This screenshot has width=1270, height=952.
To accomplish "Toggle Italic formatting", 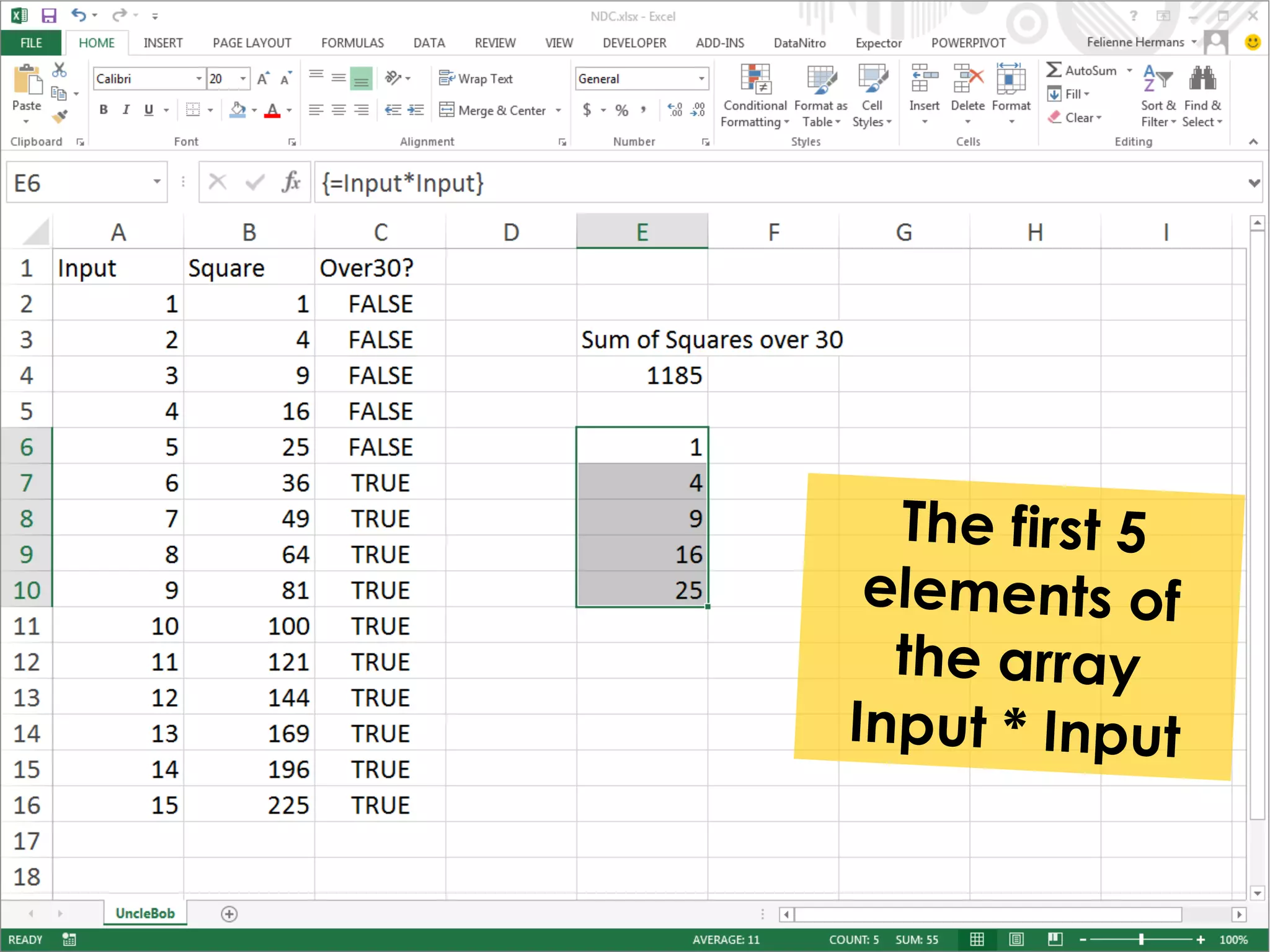I will click(x=126, y=110).
